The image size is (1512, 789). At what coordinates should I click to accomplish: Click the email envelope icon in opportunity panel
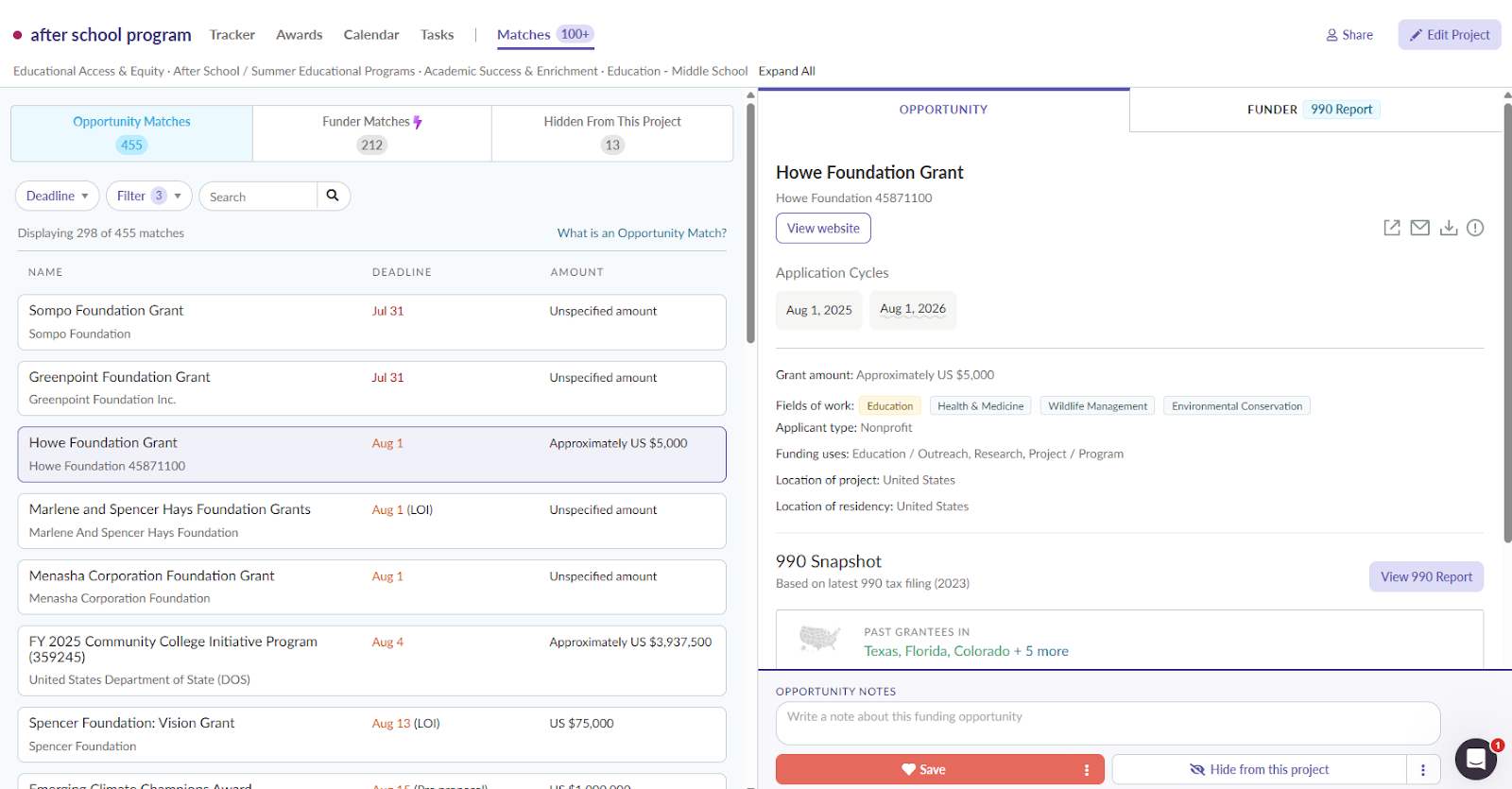tap(1419, 228)
